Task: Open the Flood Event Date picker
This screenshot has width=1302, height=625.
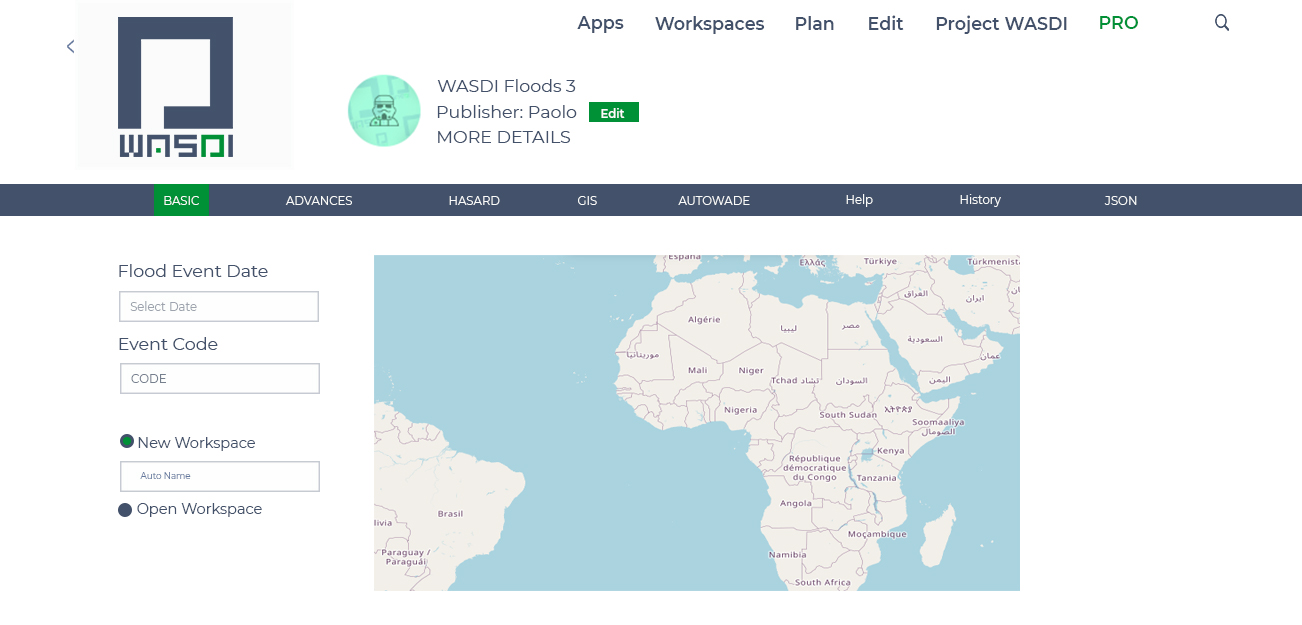Action: (x=218, y=307)
